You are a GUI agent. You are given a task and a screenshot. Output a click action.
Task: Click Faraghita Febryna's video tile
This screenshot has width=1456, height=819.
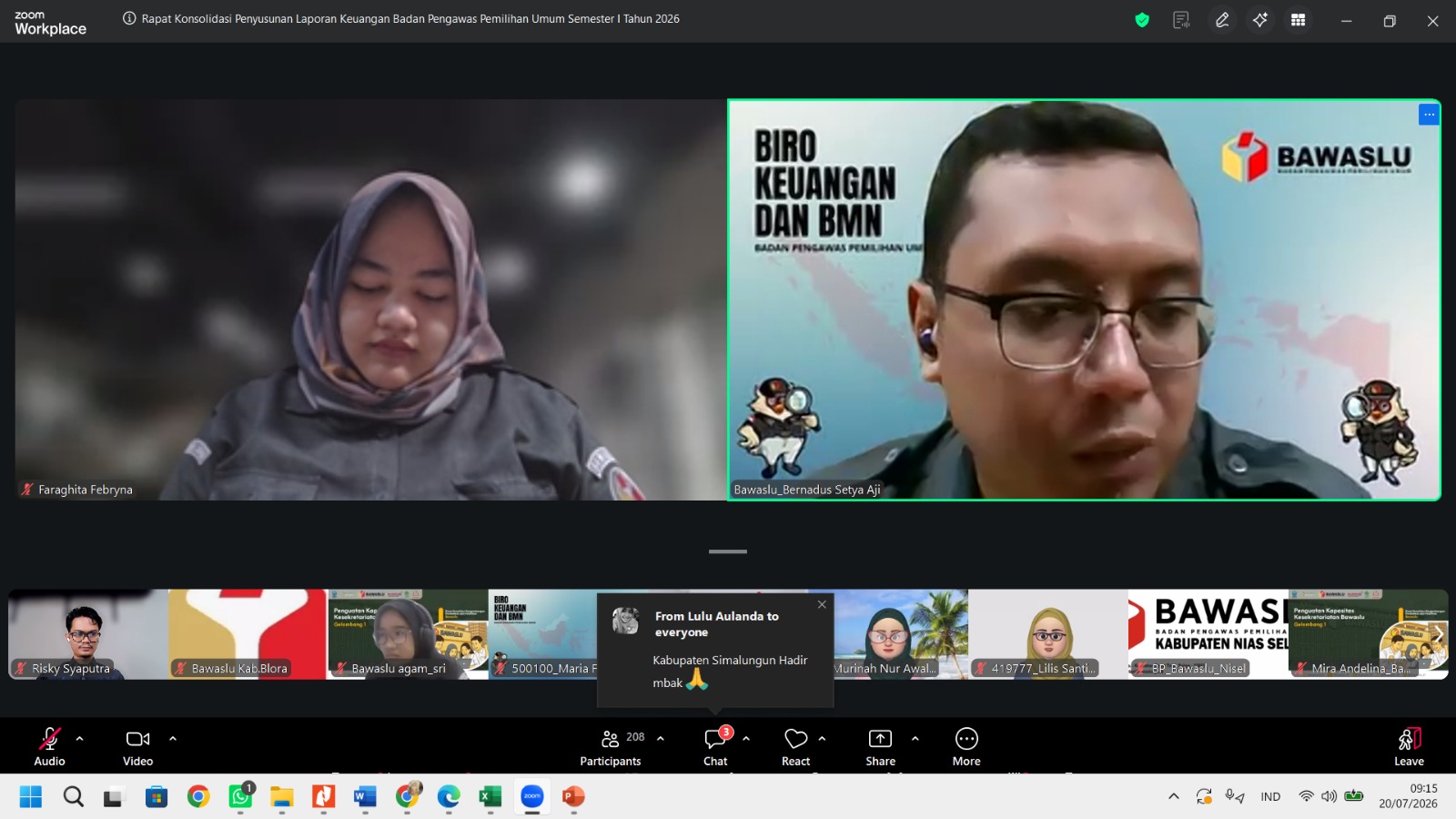tap(370, 299)
